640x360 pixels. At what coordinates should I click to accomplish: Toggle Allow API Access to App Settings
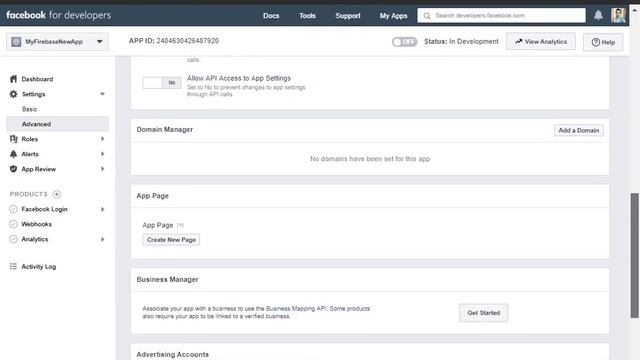162,83
